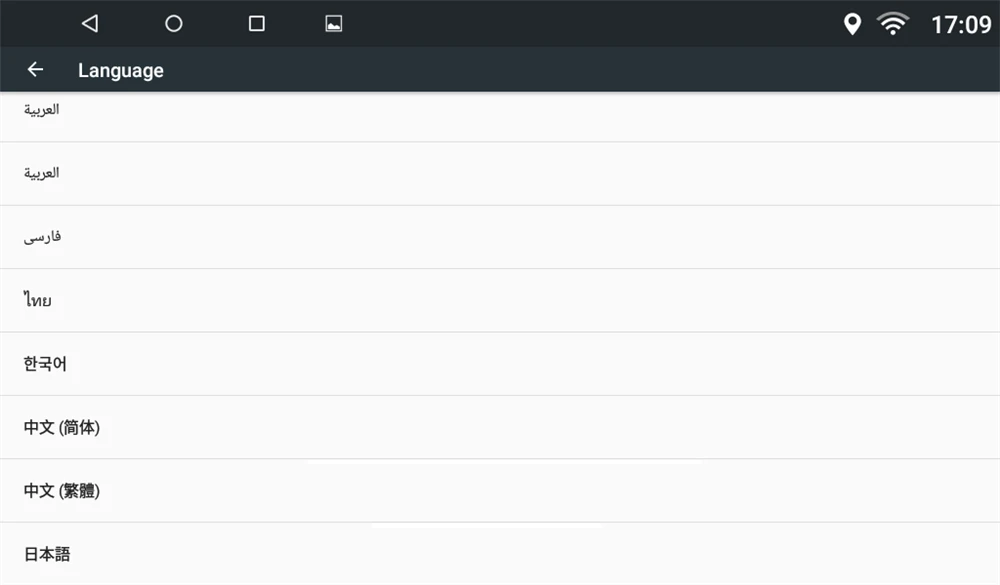Select ไทย (Thai) language

tap(500, 300)
